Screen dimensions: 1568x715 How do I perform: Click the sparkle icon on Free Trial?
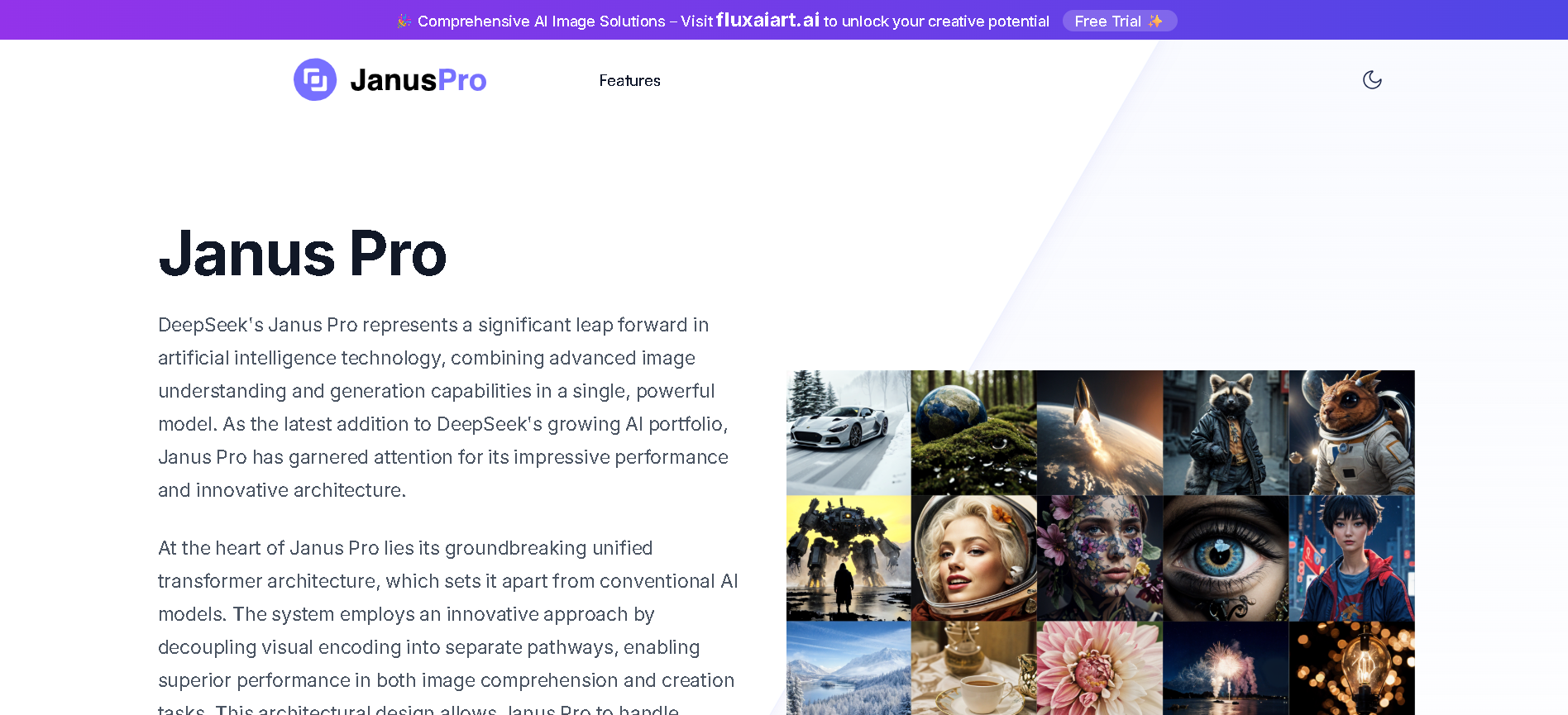(1155, 21)
